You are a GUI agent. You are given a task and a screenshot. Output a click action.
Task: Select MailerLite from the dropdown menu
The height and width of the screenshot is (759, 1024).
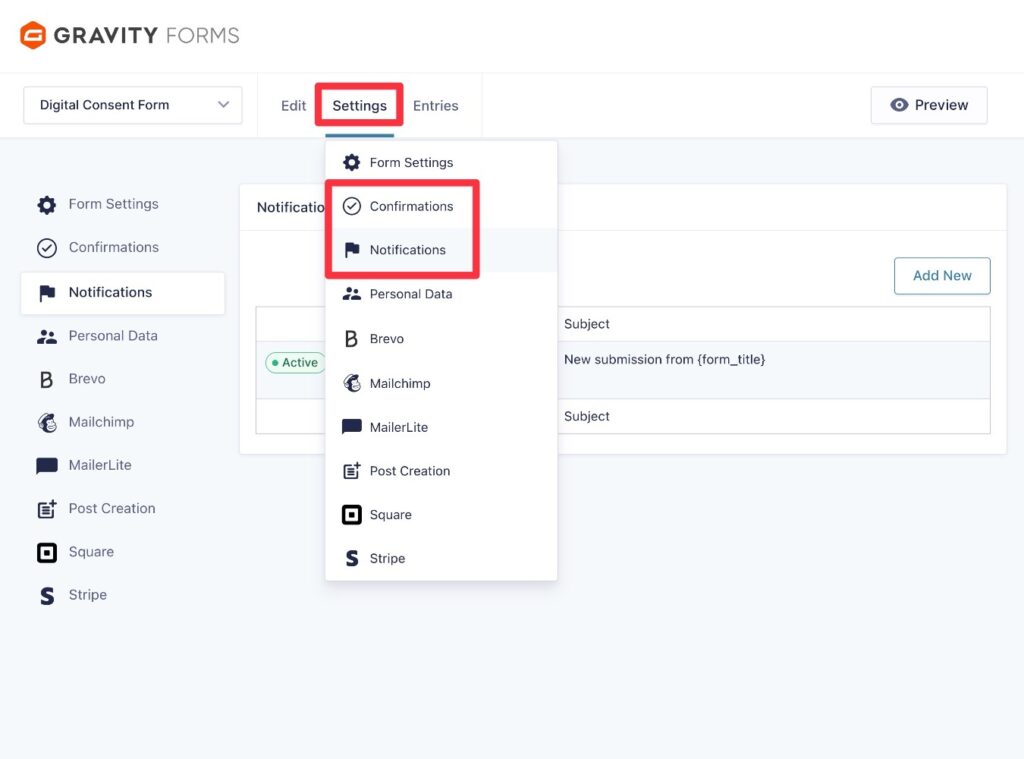400,426
